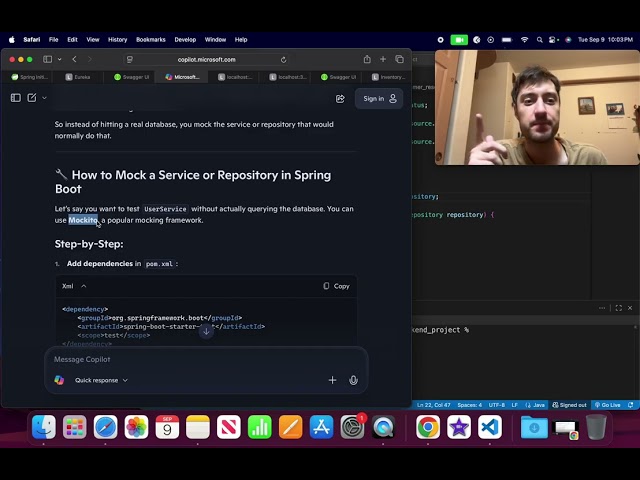Collapse the Xml code block

(x=84, y=286)
